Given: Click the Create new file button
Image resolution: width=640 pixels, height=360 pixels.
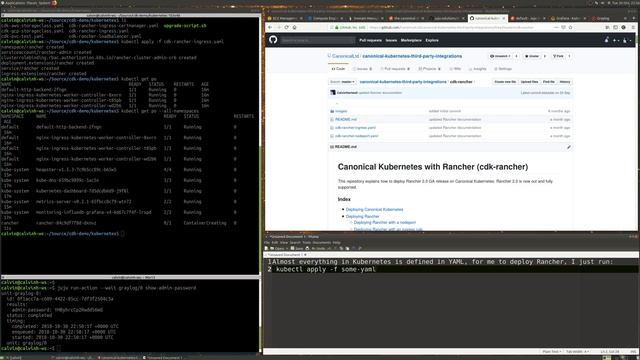Looking at the screenshot, I should 505,82.
